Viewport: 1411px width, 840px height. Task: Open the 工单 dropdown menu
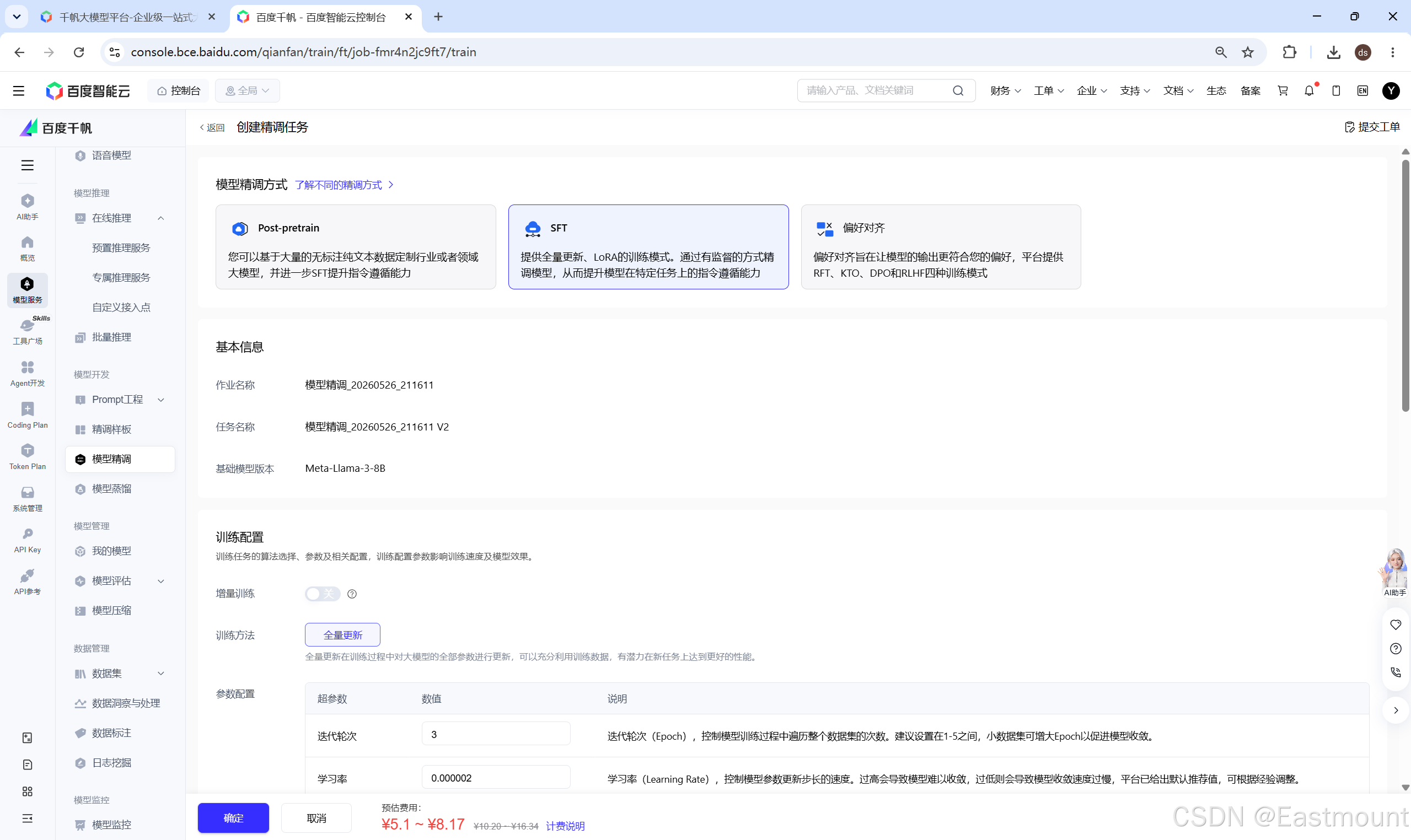click(x=1049, y=90)
